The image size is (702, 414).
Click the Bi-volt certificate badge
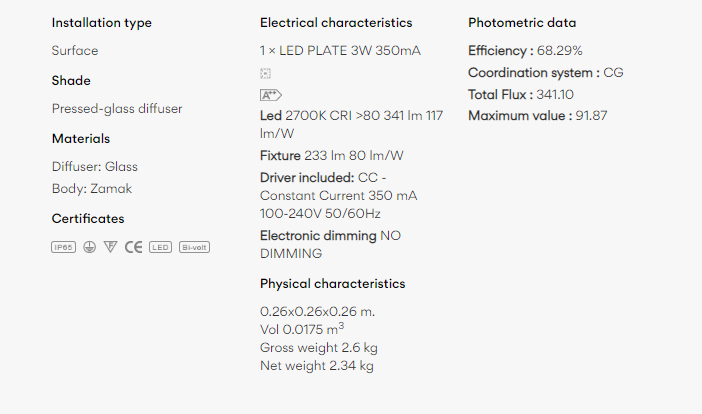(x=194, y=247)
